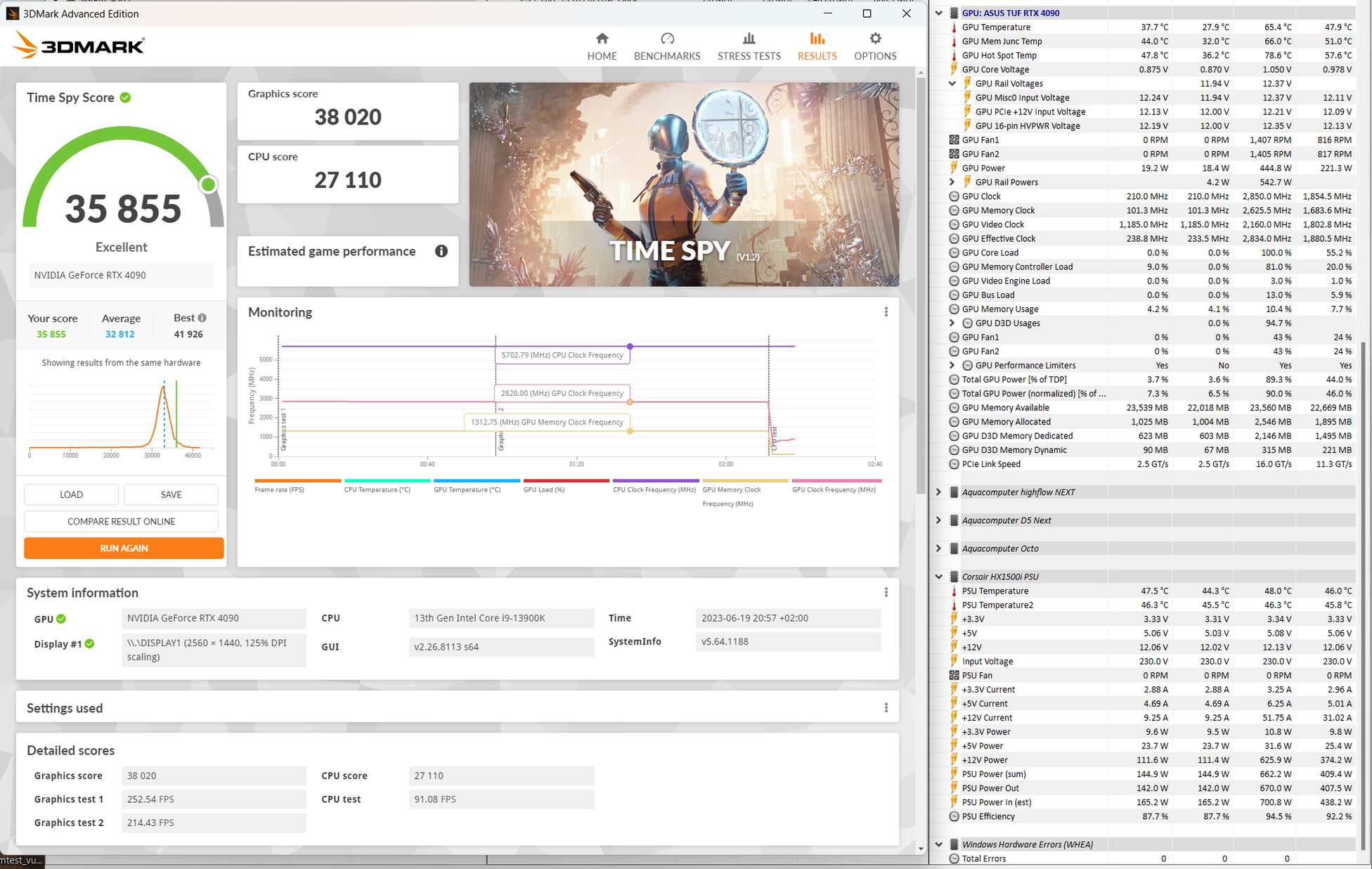Switch to the Results tab

click(817, 46)
